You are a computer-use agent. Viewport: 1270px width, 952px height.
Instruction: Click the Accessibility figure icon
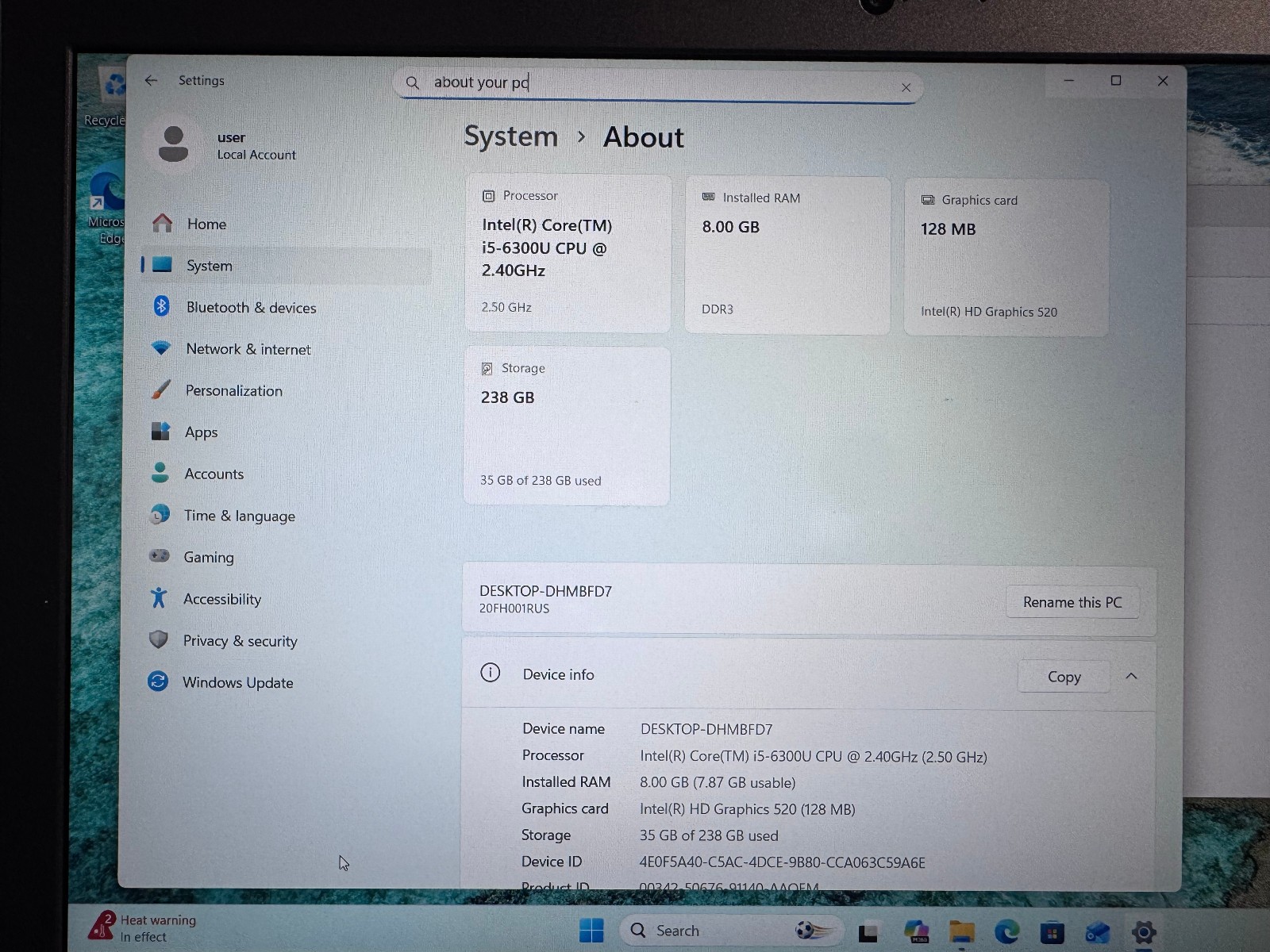[159, 598]
